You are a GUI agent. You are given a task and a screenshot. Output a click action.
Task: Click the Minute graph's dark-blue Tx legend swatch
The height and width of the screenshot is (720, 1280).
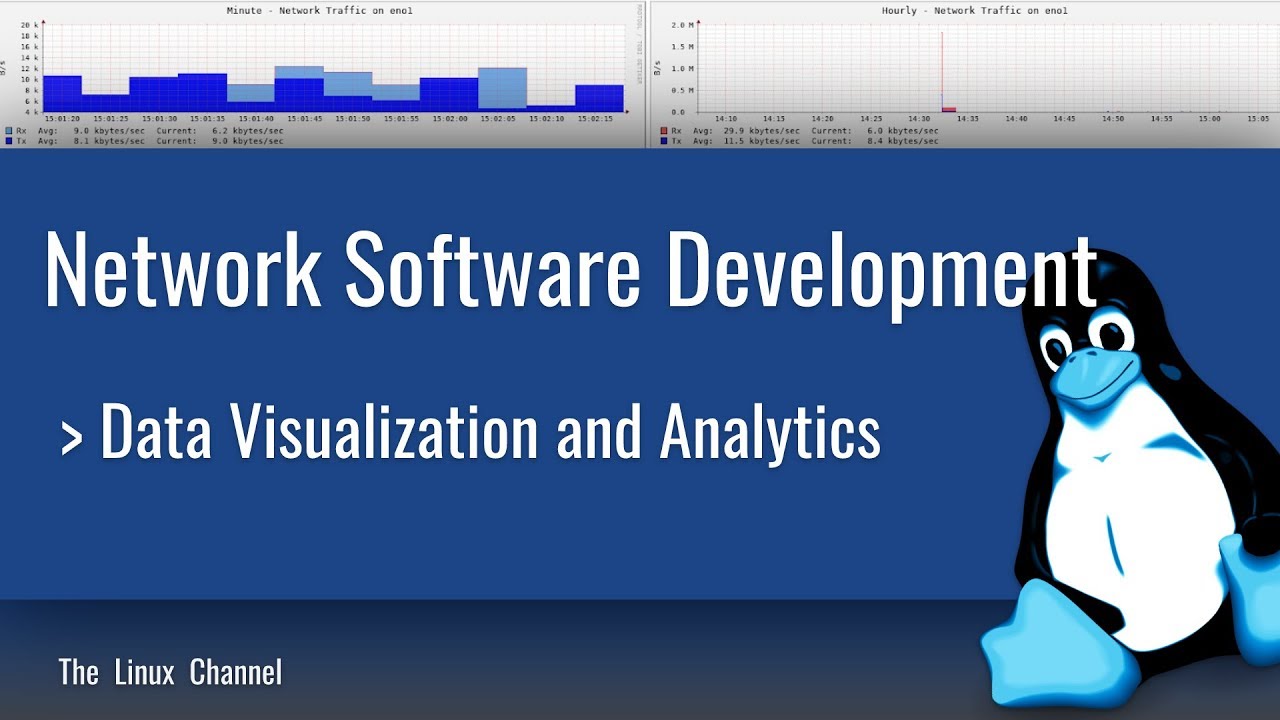click(9, 141)
